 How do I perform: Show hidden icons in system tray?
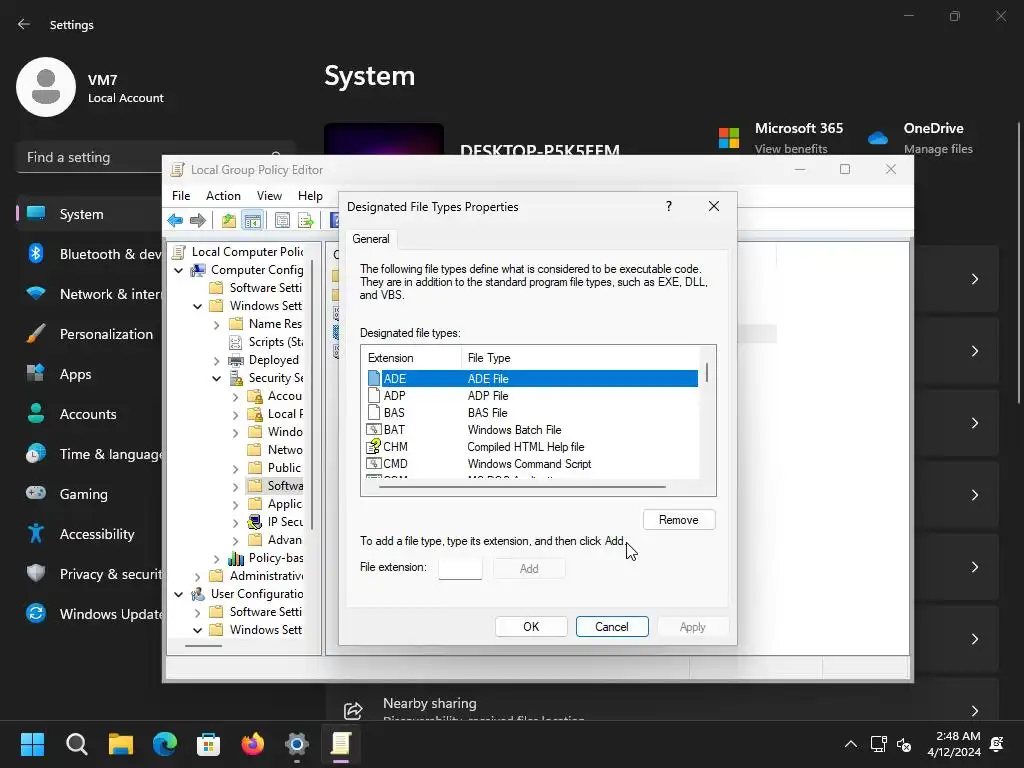850,744
